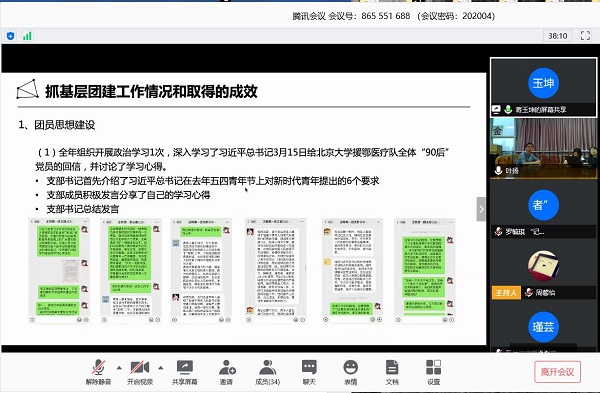Click the second chat screenshot in slide
This screenshot has width=600, height=393.
click(130, 271)
